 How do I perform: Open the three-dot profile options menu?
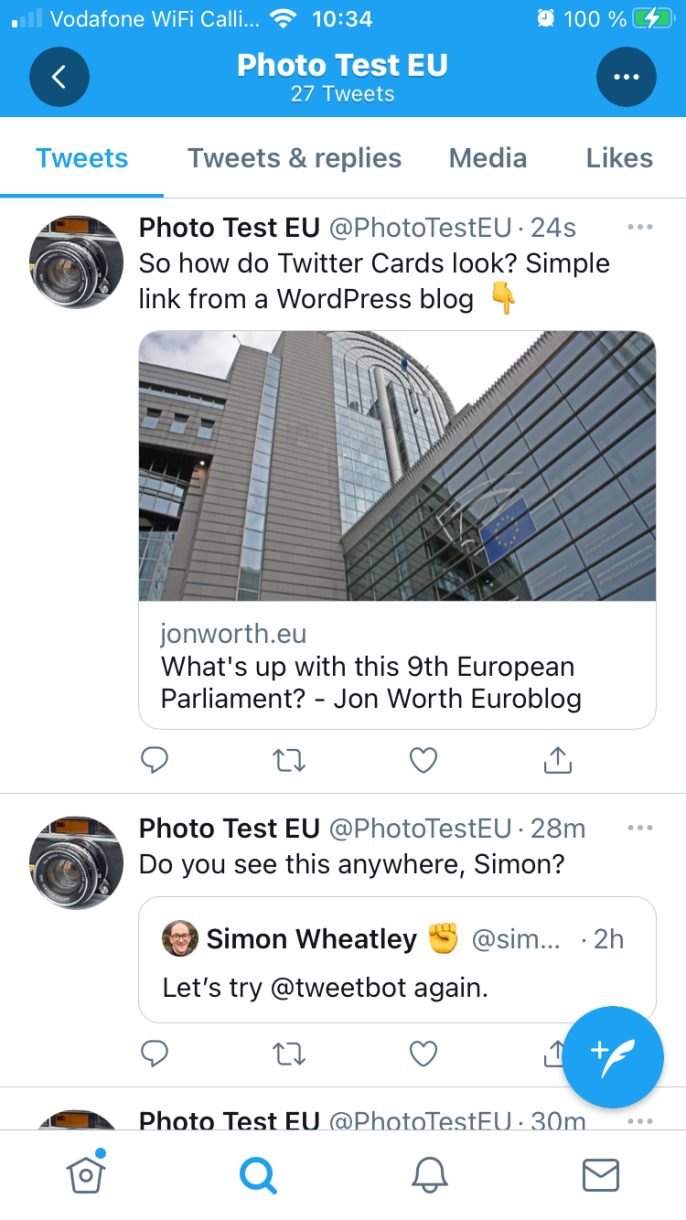pyautogui.click(x=626, y=77)
